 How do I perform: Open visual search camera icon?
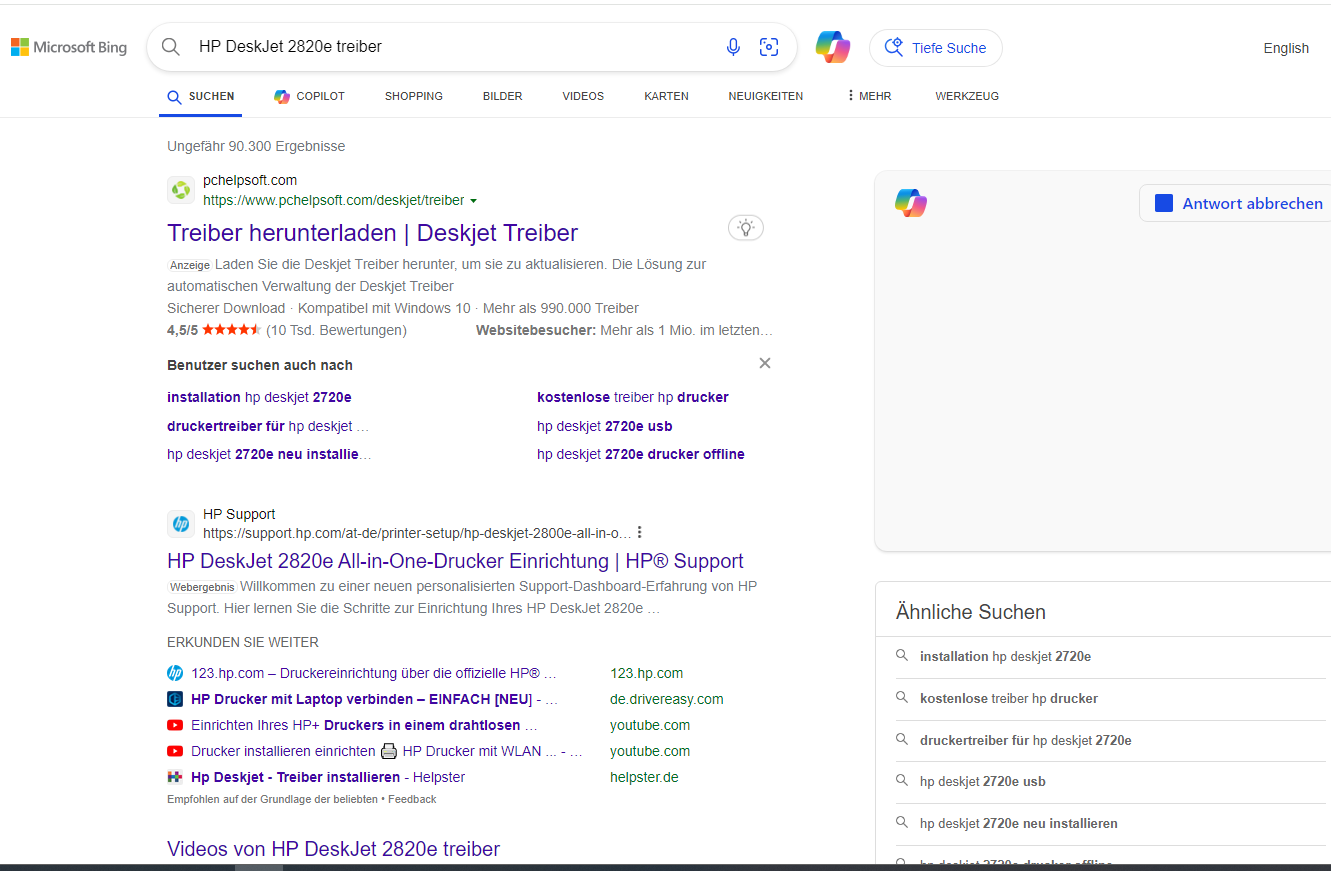click(769, 47)
